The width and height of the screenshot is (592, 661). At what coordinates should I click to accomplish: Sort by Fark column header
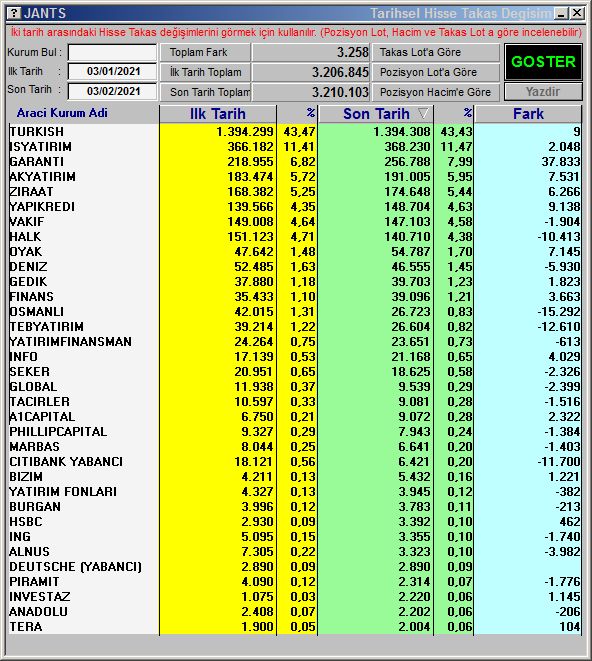coord(528,114)
